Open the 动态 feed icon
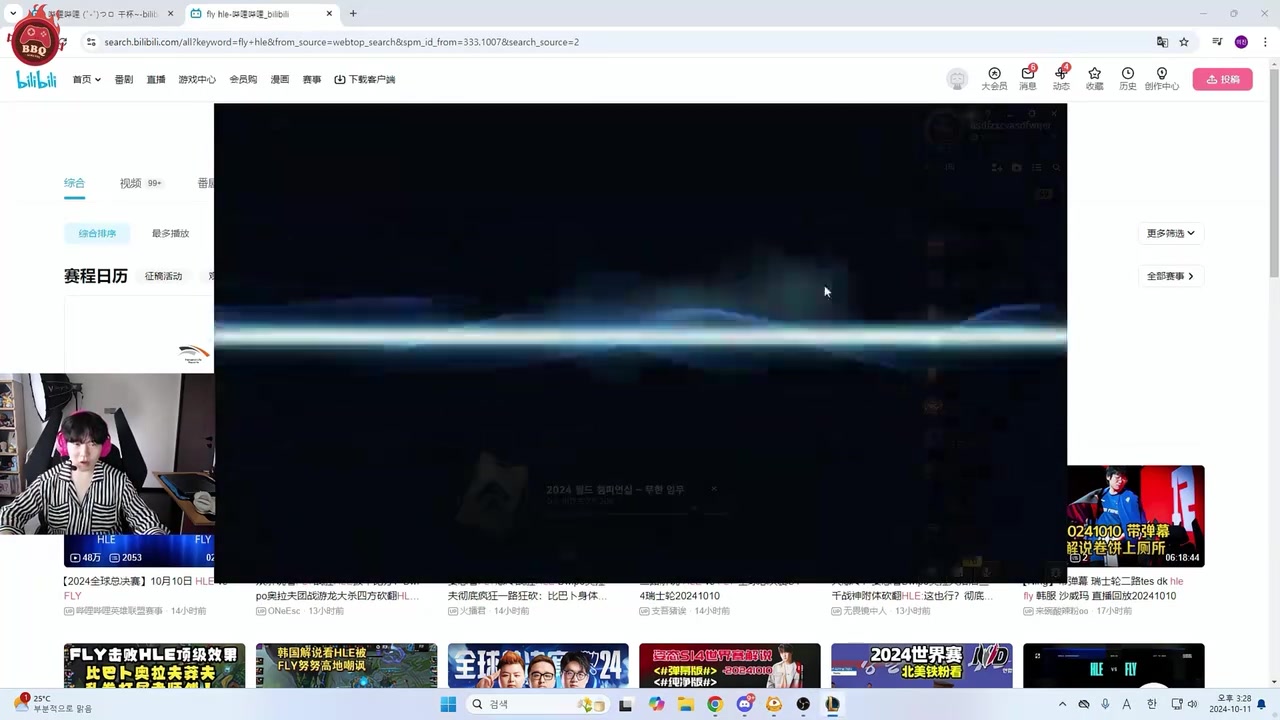This screenshot has height=720, width=1280. tap(1061, 79)
